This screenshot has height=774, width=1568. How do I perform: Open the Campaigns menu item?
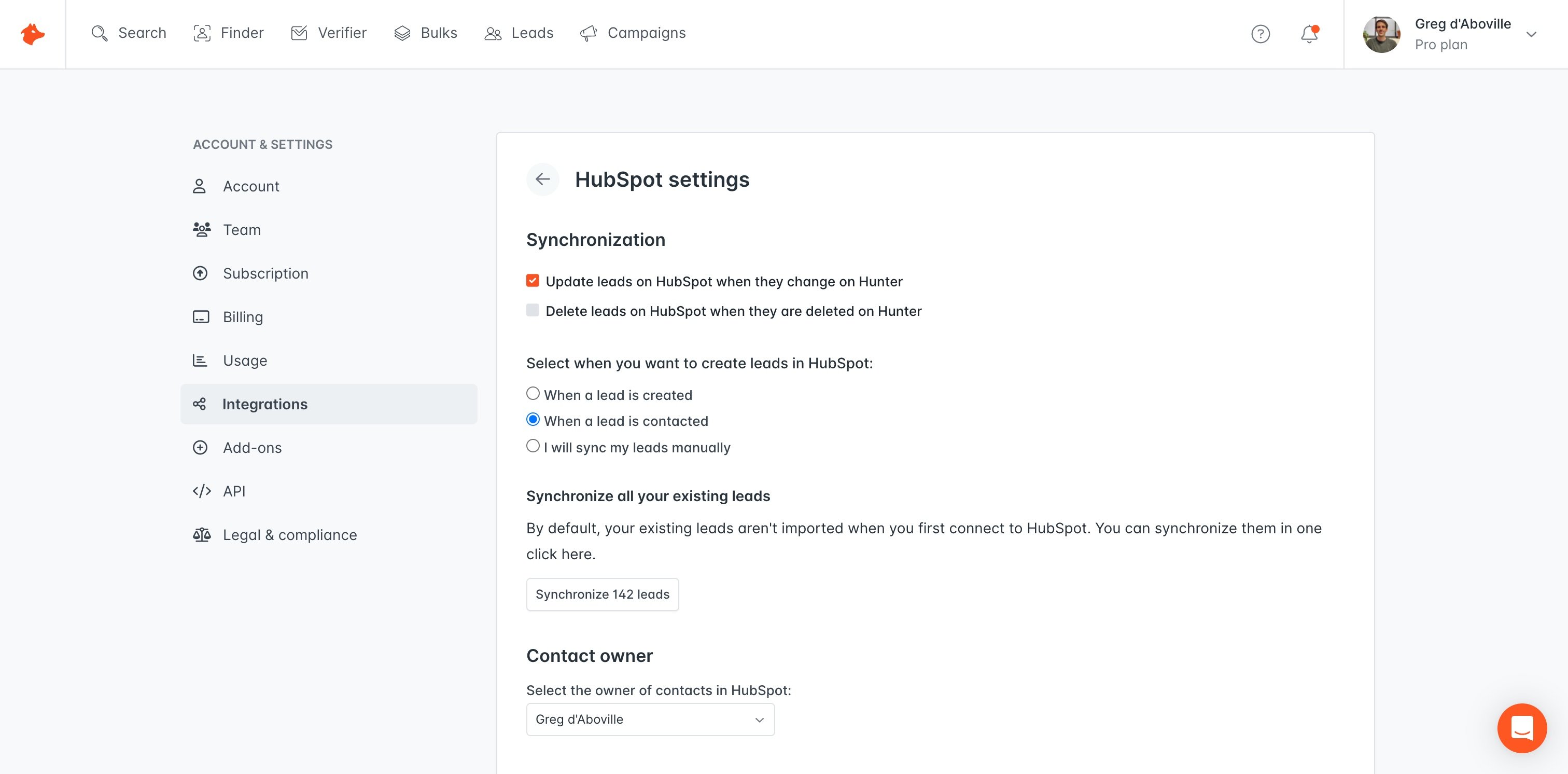tap(633, 33)
